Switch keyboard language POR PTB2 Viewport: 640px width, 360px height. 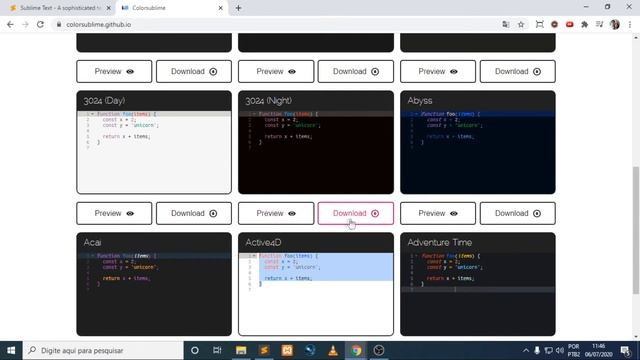coord(573,350)
